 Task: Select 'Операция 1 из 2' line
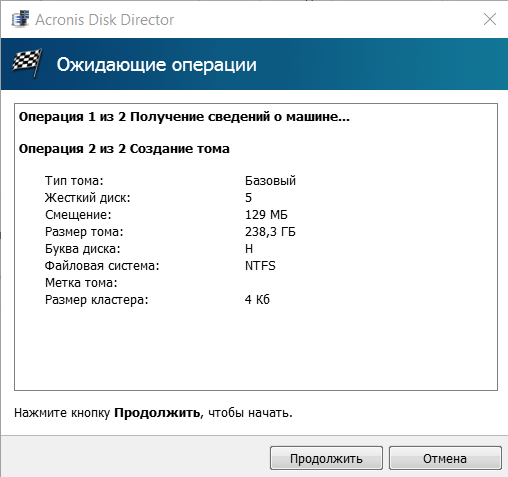tap(184, 117)
